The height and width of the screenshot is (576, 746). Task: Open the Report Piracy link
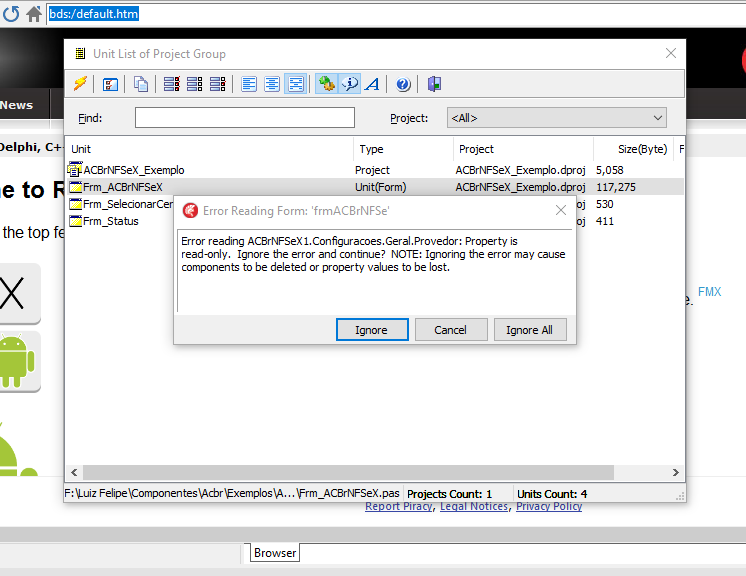click(x=399, y=506)
